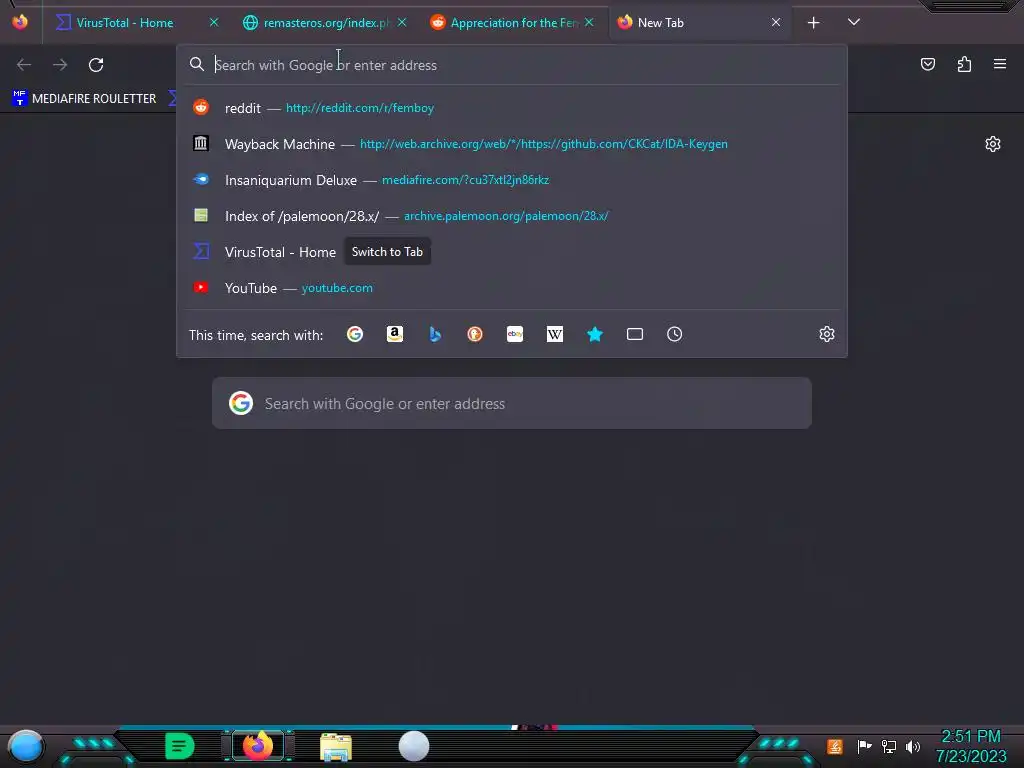Open the Action Center flag tray icon
The image size is (1024, 768).
(x=864, y=746)
